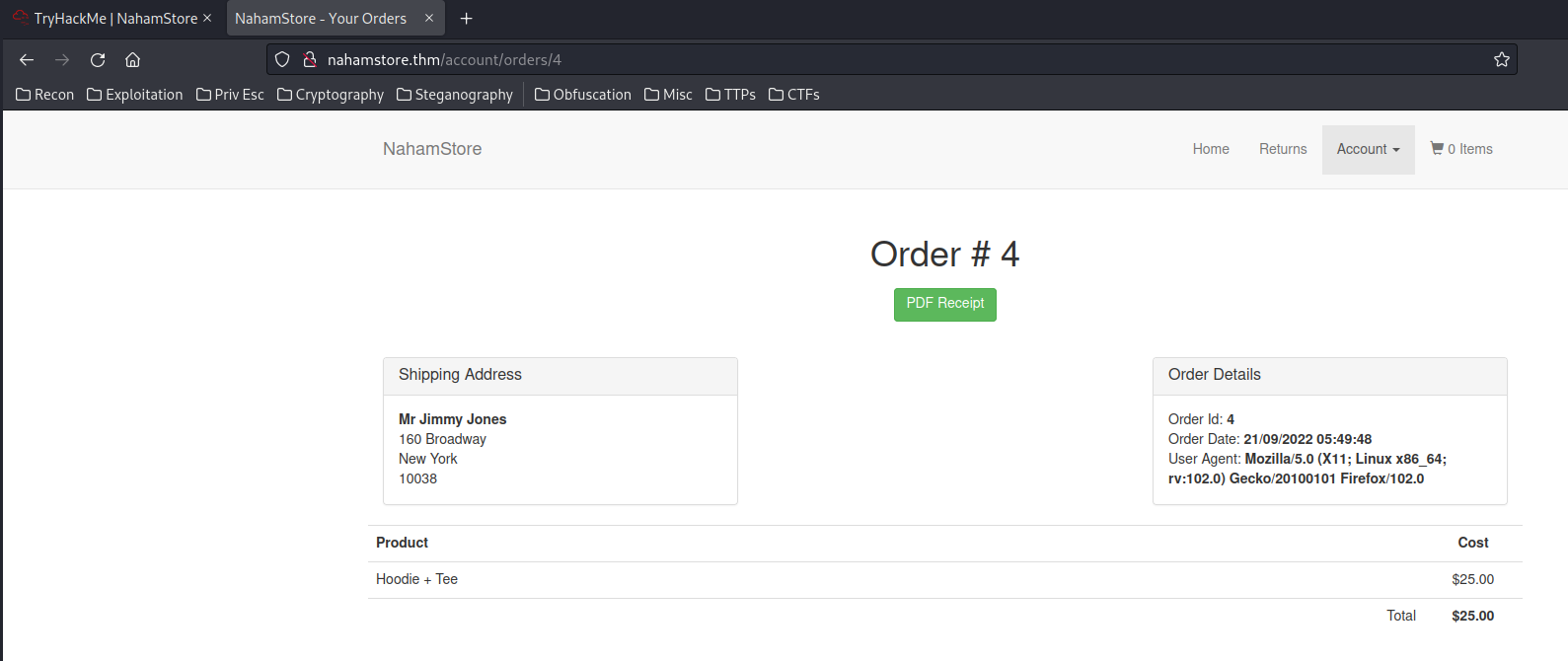Screen dimensions: 1568x661
Task: Click the New York city line
Action: click(x=428, y=459)
